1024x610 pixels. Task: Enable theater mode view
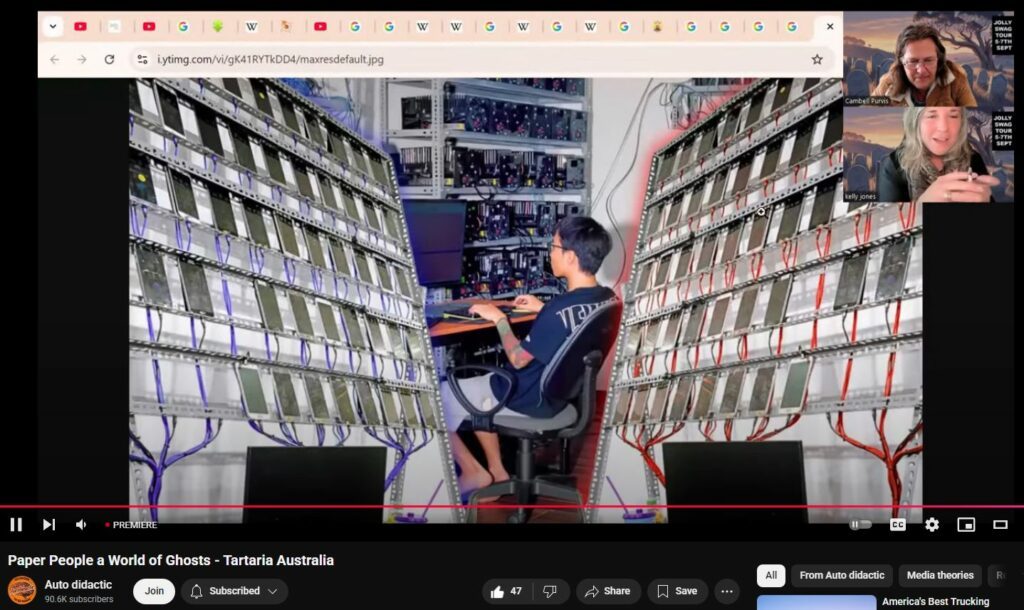point(1000,524)
